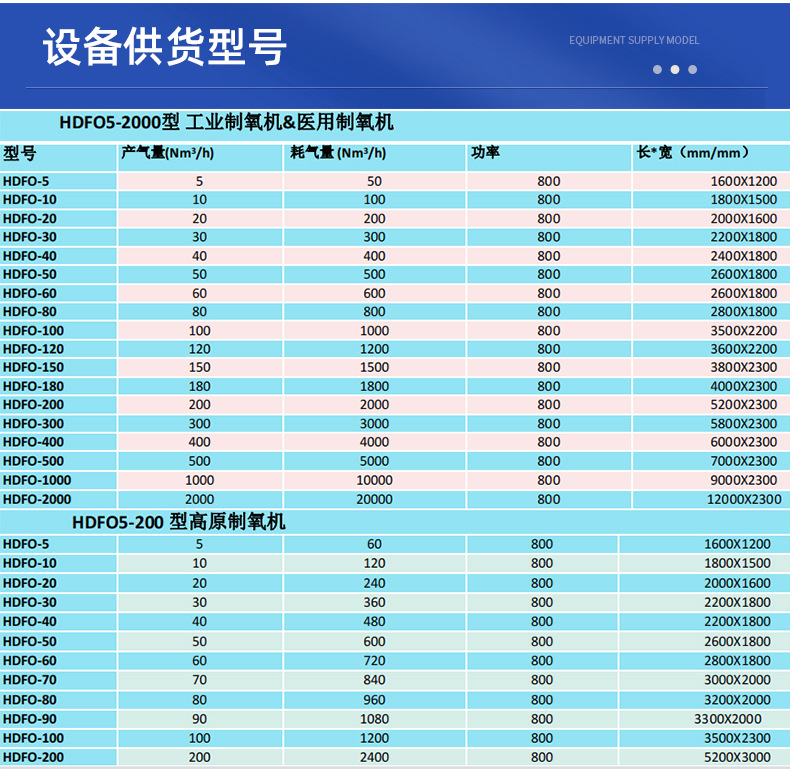The image size is (790, 773).
Task: Click the 70 output value in HDFO-70 row
Action: (200, 680)
